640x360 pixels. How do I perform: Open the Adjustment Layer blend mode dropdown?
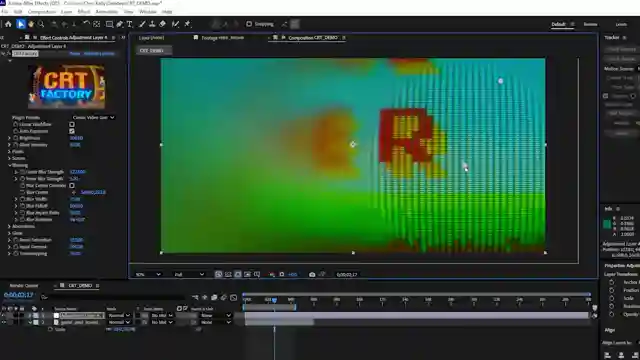tap(119, 316)
